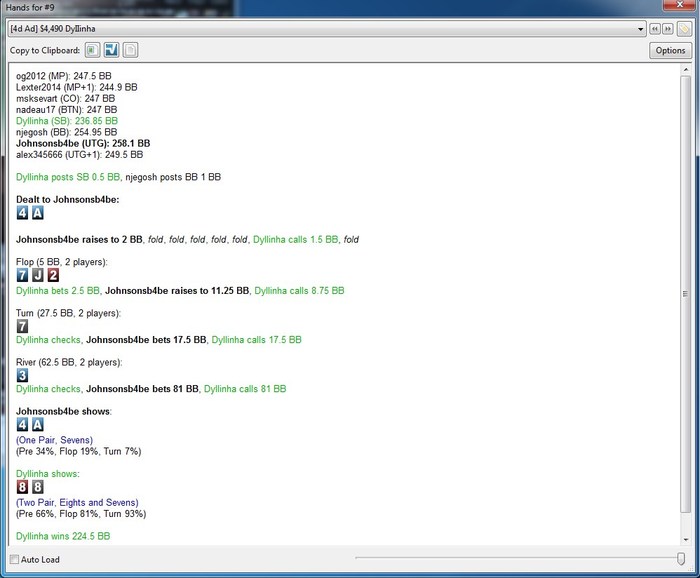The image size is (700, 578).
Task: Click 'Dyllinha calls 8.75 BB' text
Action: pyautogui.click(x=300, y=291)
